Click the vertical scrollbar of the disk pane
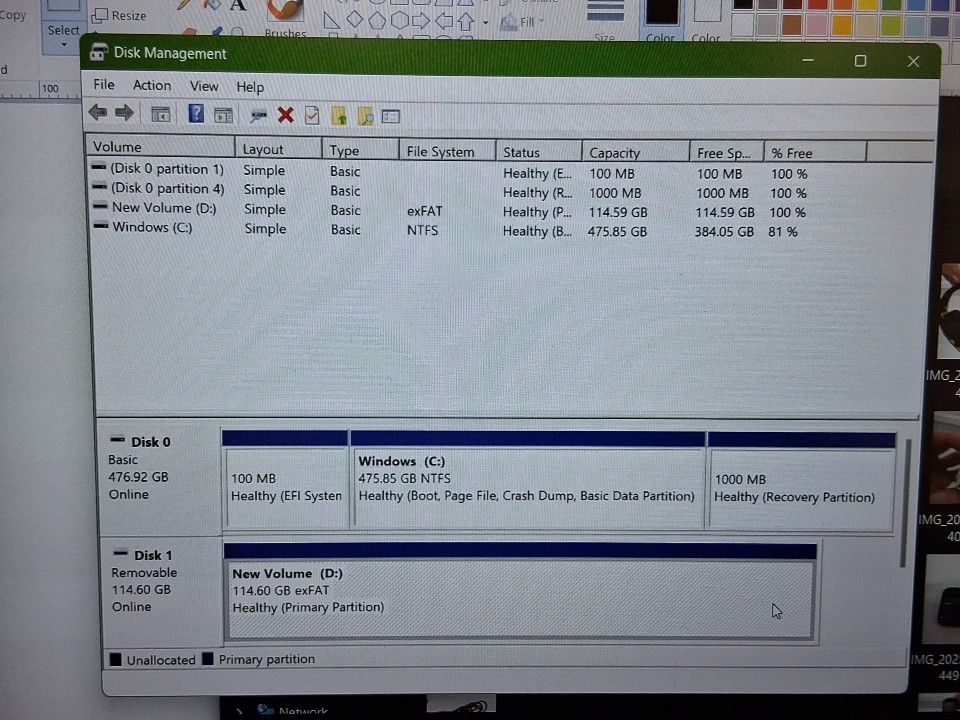 tap(904, 503)
